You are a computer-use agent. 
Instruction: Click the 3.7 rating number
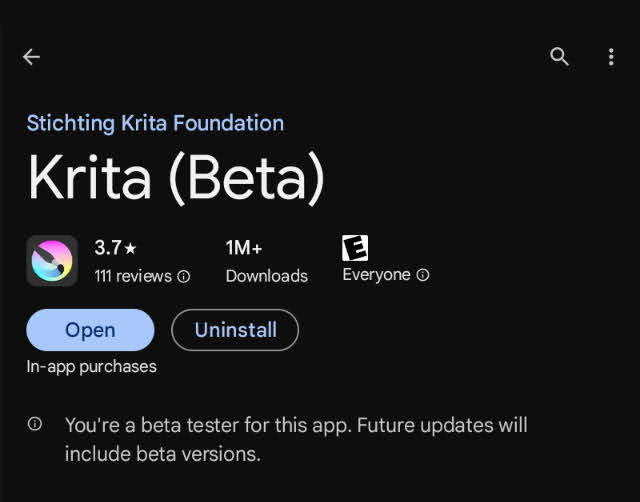click(x=107, y=247)
